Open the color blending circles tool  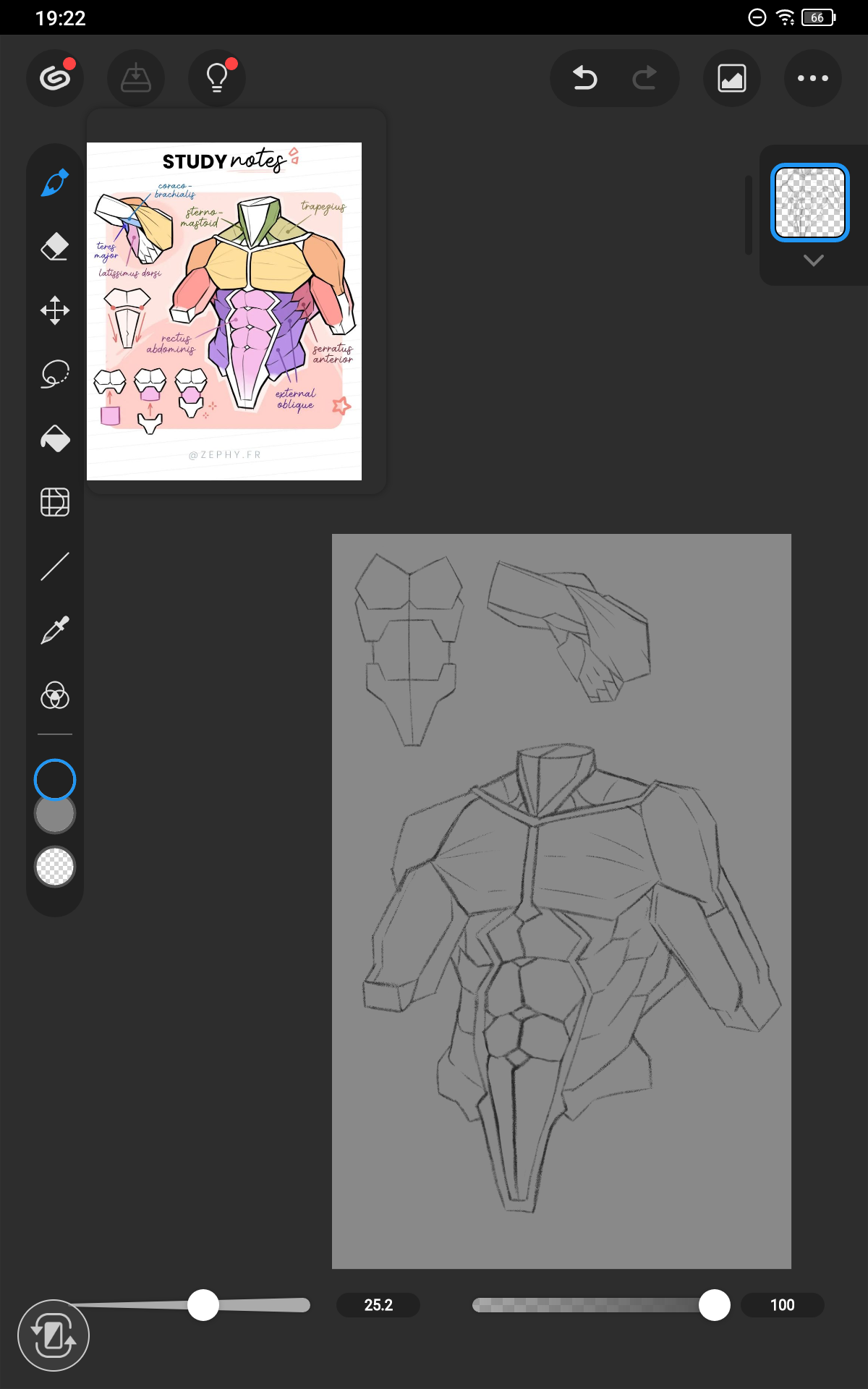click(55, 695)
